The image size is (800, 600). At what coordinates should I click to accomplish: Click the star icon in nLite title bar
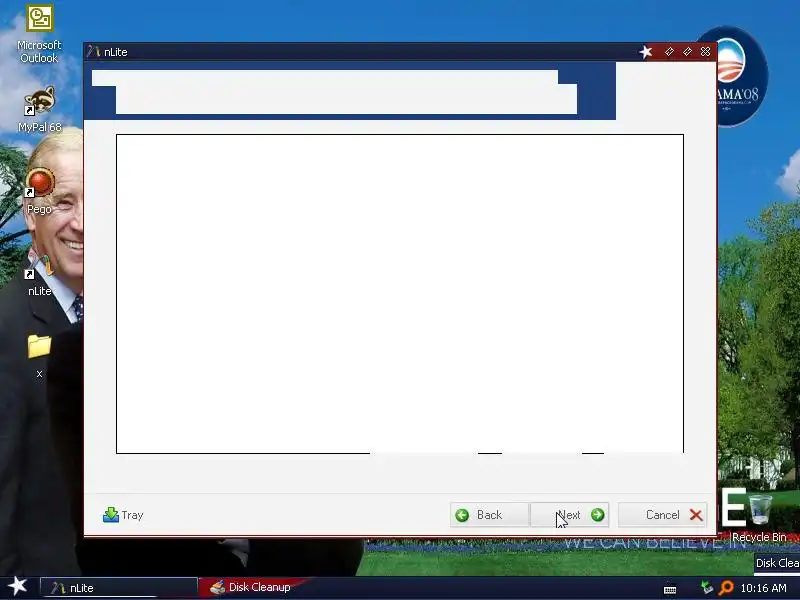click(646, 52)
